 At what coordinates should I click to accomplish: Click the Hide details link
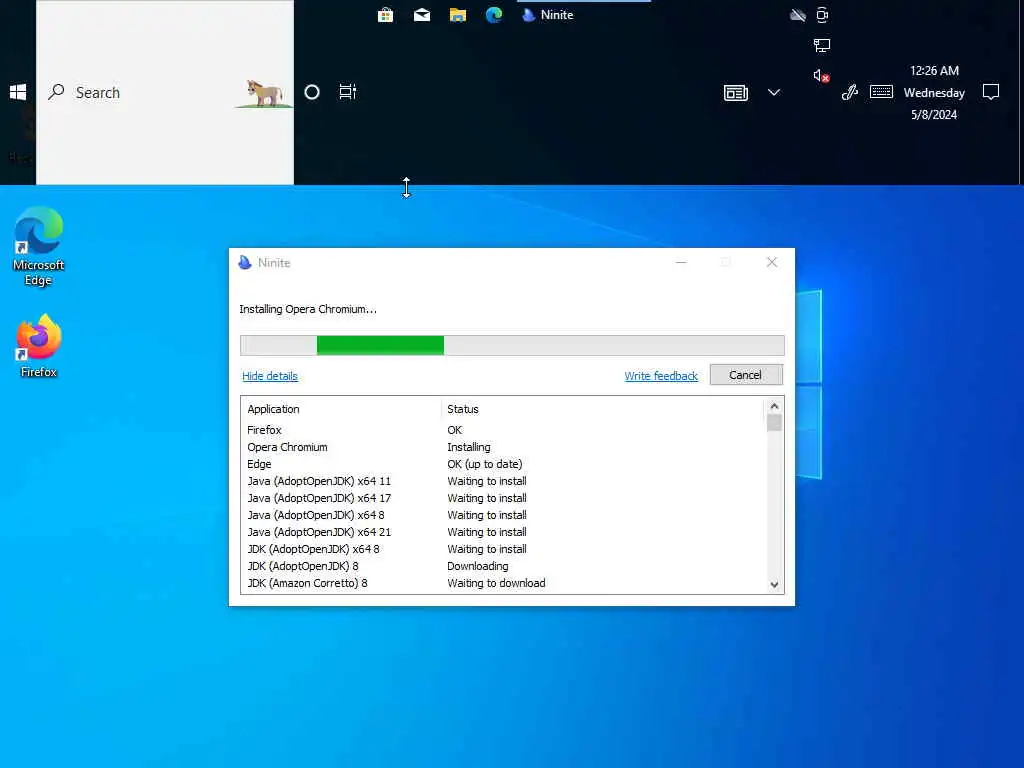coord(270,376)
